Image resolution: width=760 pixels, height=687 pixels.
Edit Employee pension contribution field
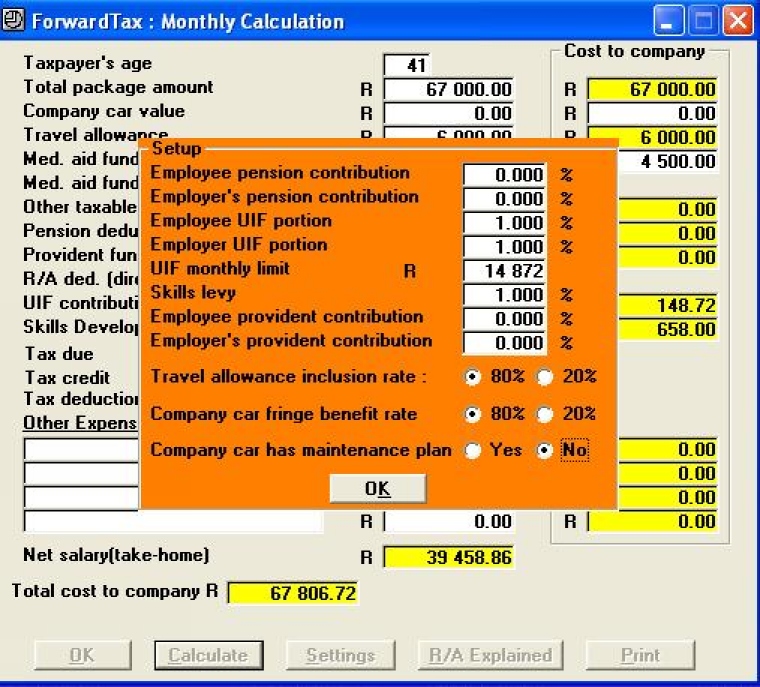[505, 175]
